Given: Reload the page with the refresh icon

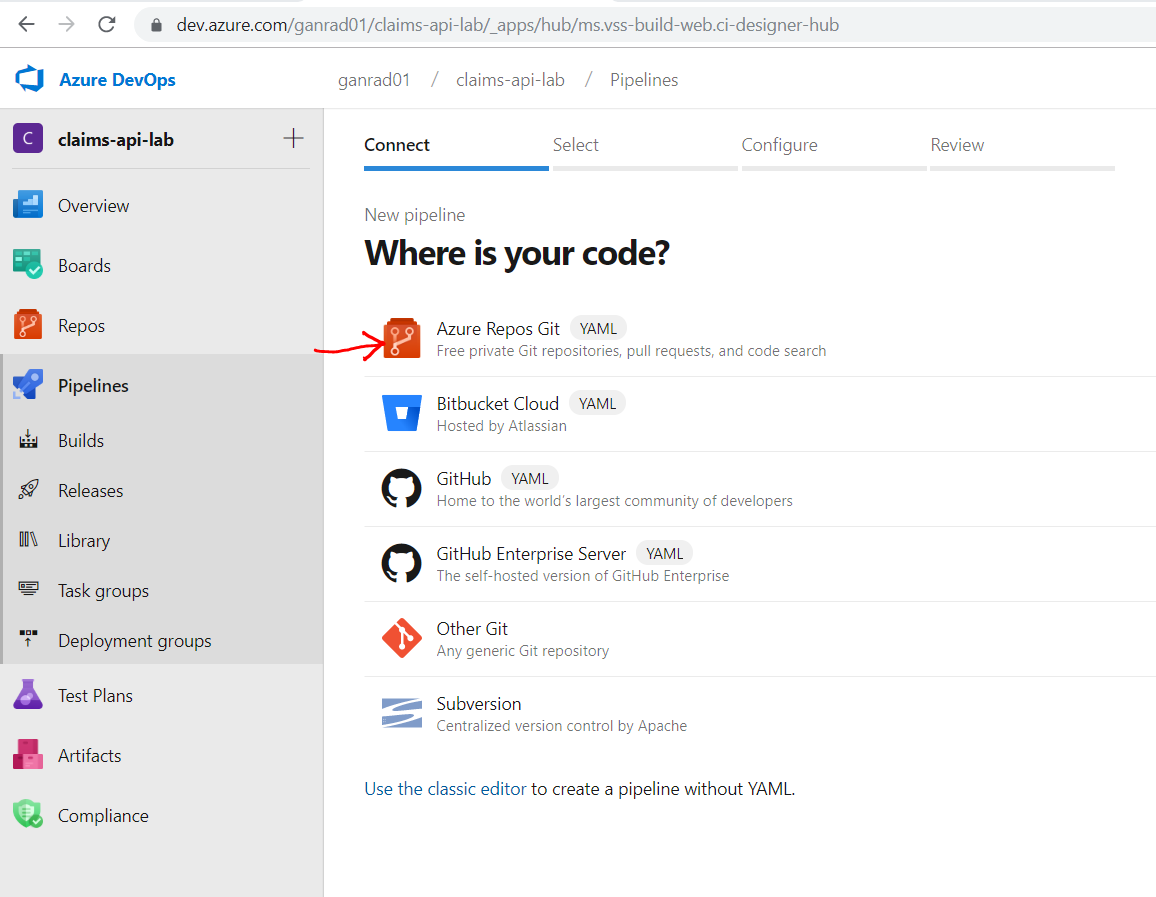Looking at the screenshot, I should 107,24.
